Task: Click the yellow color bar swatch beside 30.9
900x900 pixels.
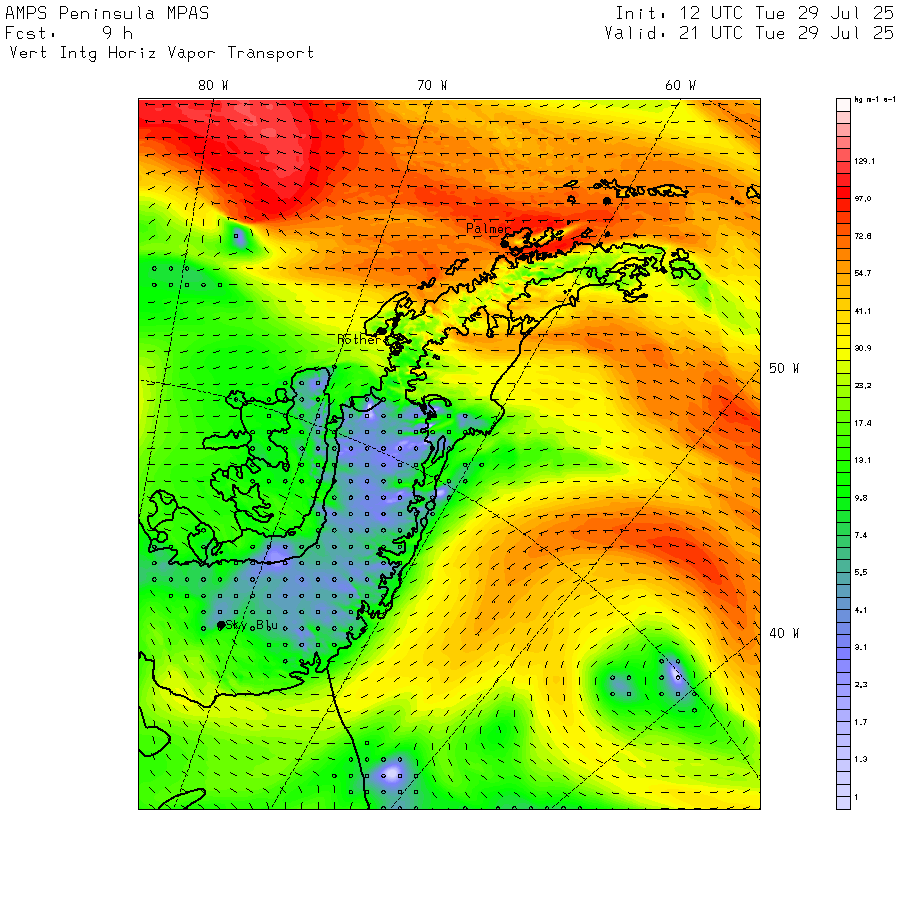Action: [x=843, y=342]
